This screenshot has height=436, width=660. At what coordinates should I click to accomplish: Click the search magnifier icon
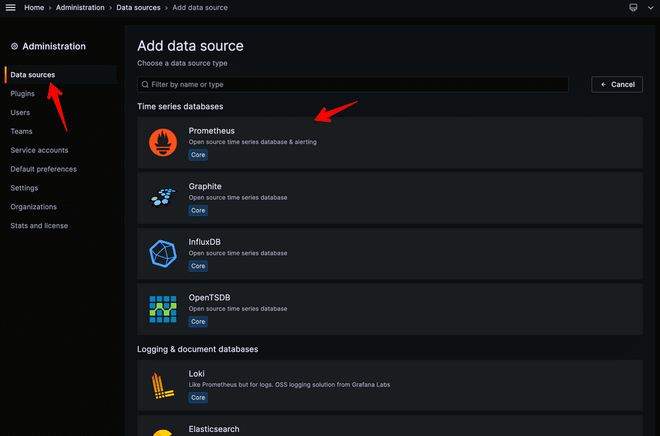coord(146,85)
